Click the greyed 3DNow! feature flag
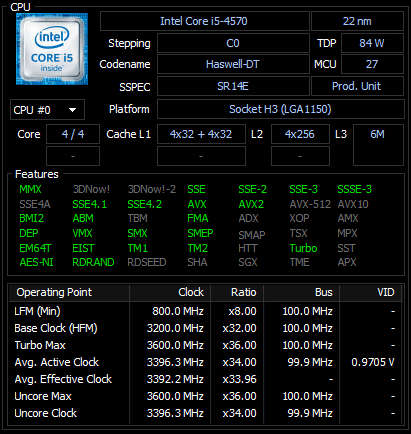Viewport: 411px width, 434px height. click(92, 189)
